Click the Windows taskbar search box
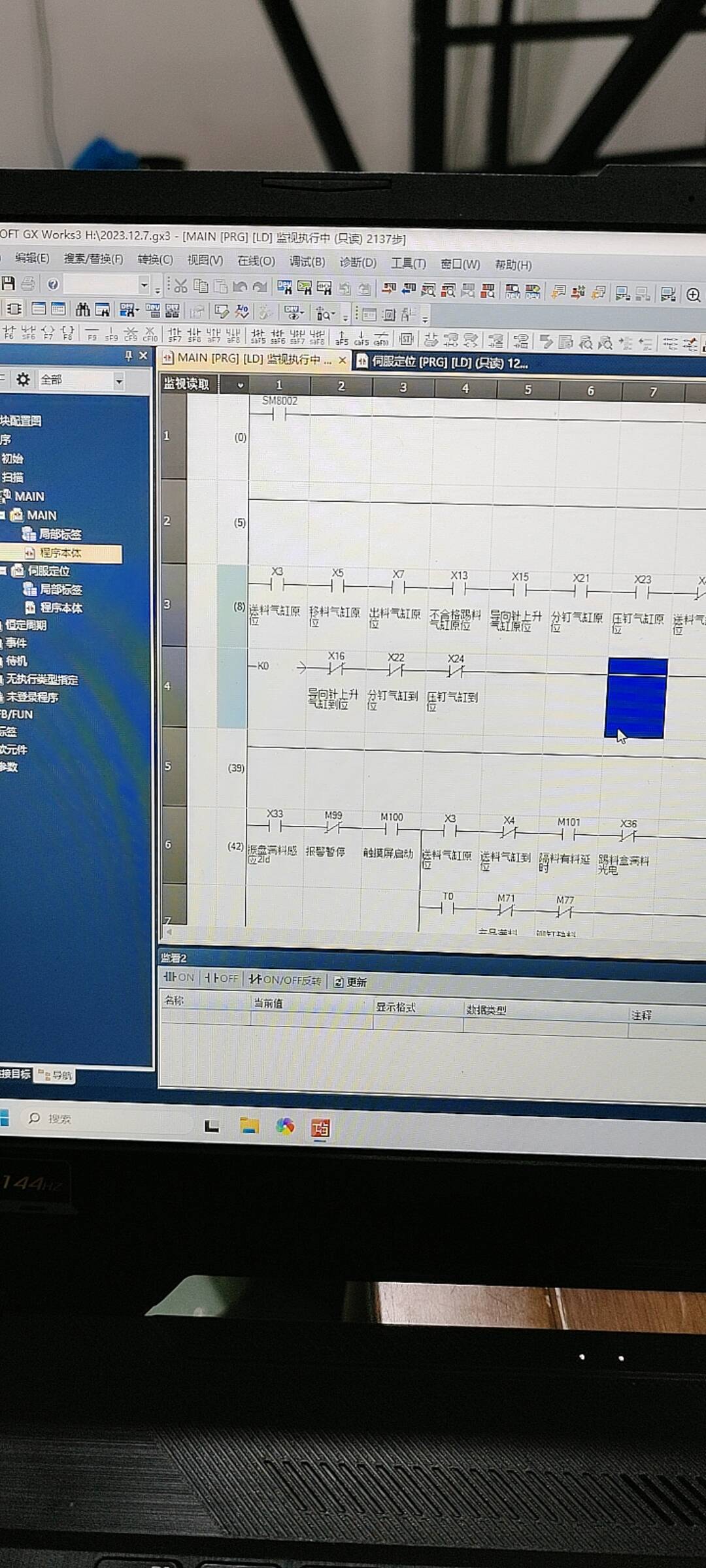The width and height of the screenshot is (706, 1568). 59,1119
